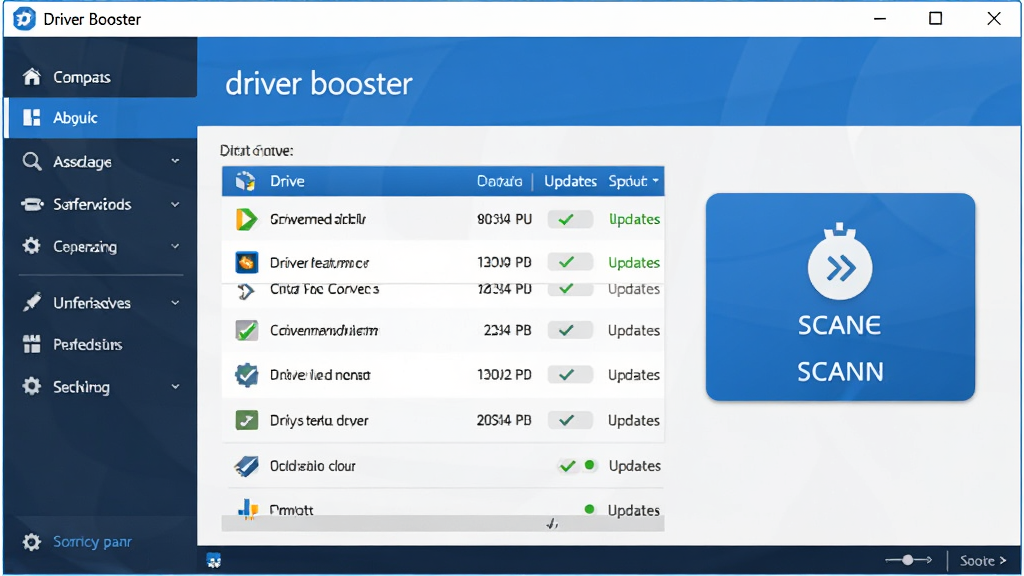
Task: Click the gray horizontal scrollbar below list
Action: coord(443,523)
